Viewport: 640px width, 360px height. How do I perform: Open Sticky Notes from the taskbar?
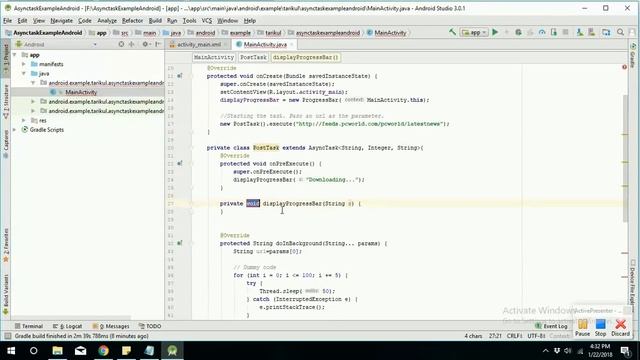click(x=126, y=351)
